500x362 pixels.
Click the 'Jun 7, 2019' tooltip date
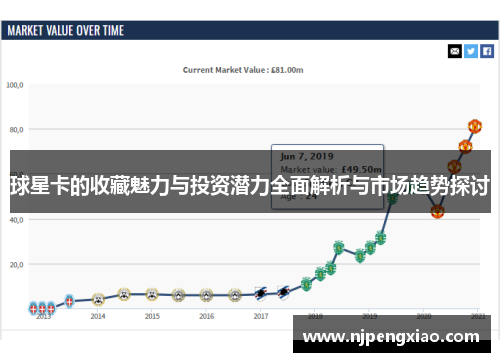point(307,156)
